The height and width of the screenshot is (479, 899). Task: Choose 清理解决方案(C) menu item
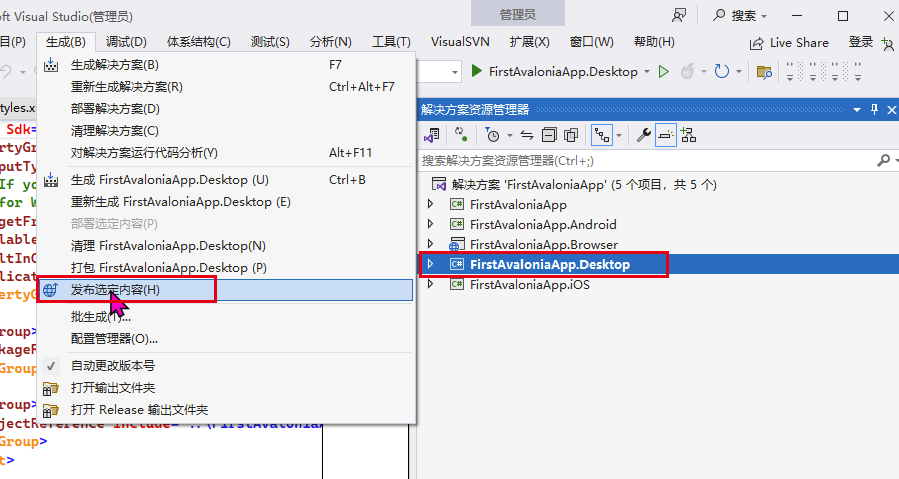coord(226,131)
